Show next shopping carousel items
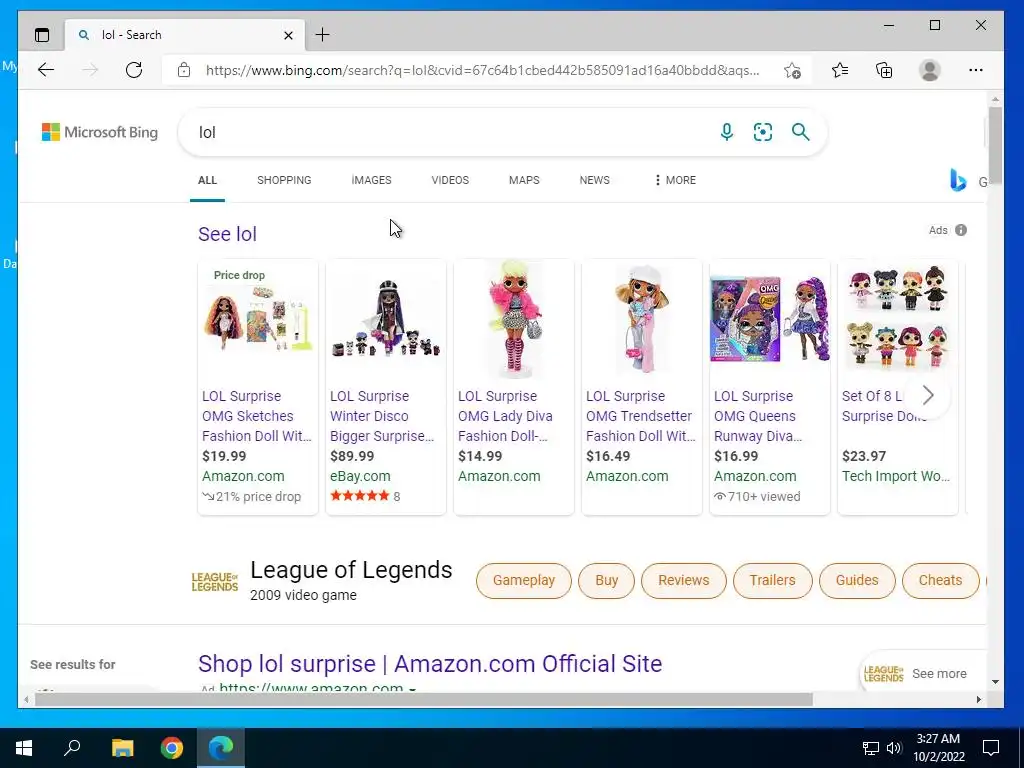Image resolution: width=1024 pixels, height=768 pixels. point(928,394)
